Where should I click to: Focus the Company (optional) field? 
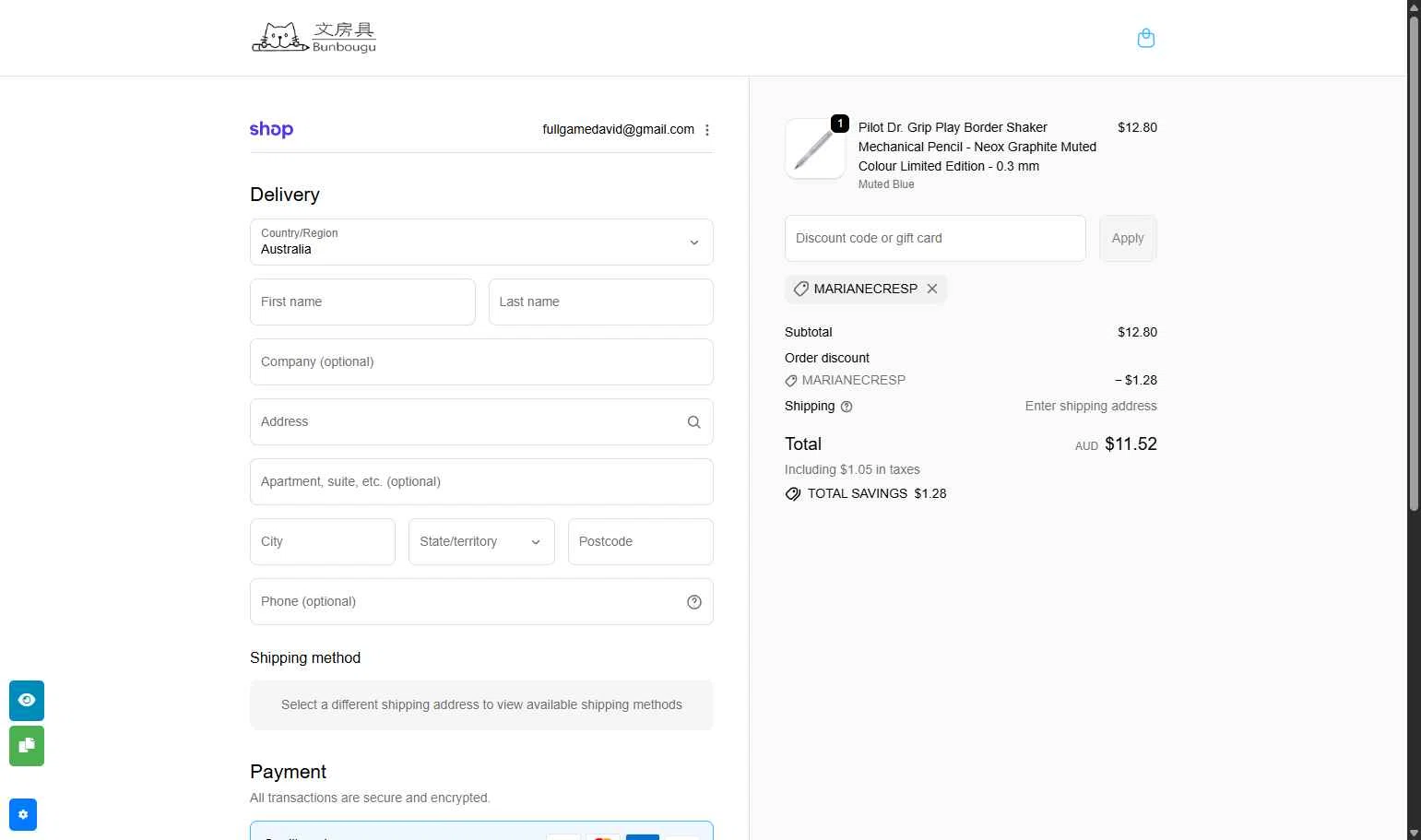[481, 362]
